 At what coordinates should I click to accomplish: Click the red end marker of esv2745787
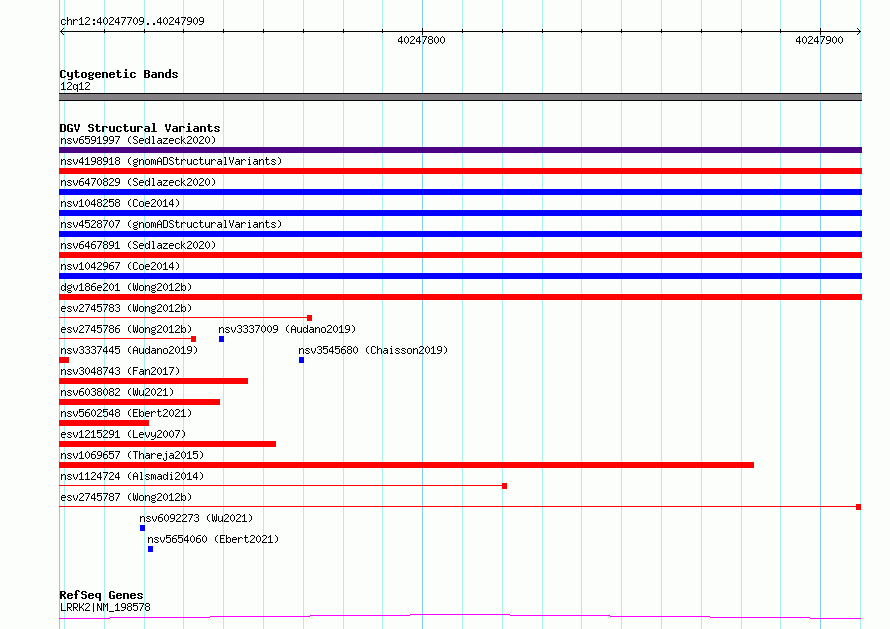(x=859, y=507)
